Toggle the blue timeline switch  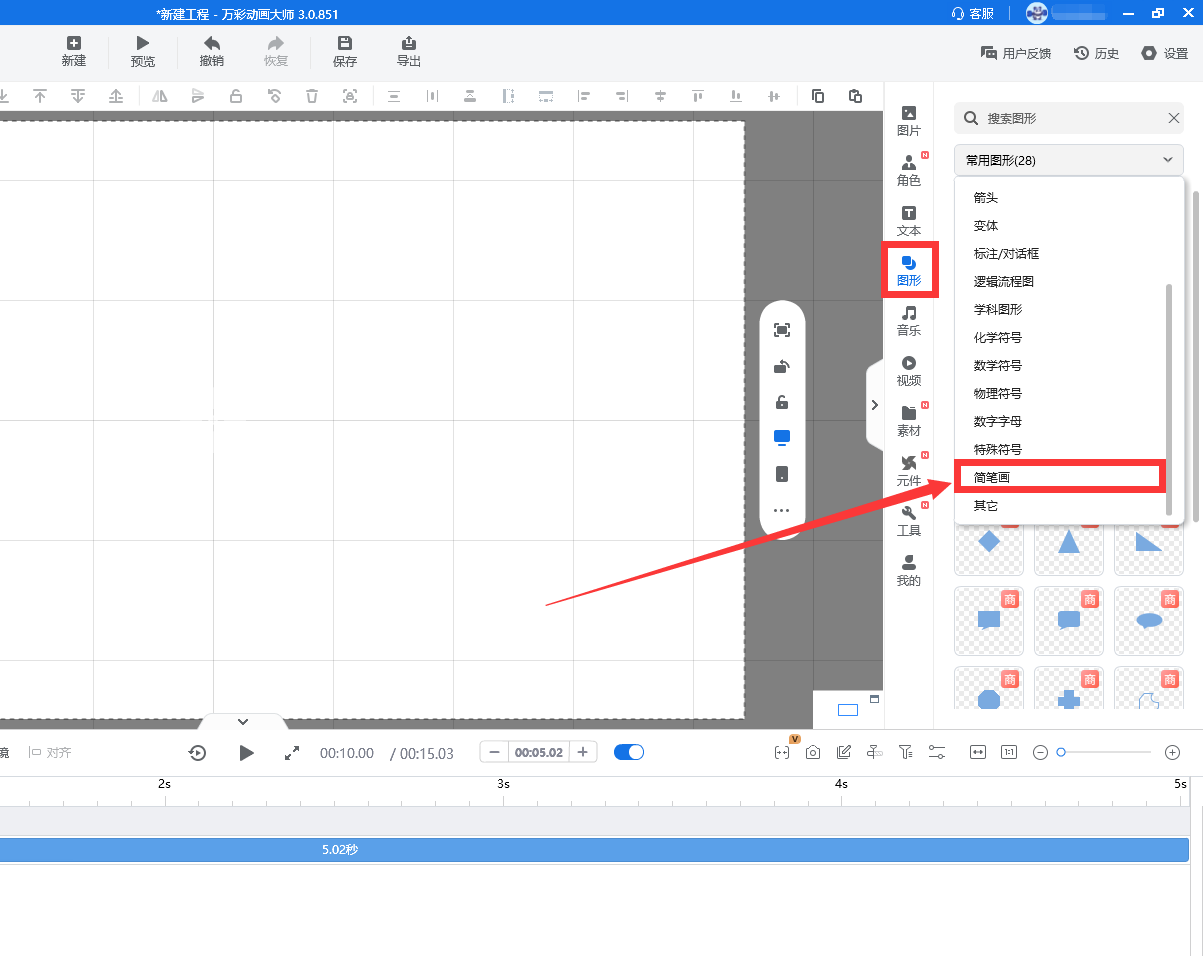629,752
